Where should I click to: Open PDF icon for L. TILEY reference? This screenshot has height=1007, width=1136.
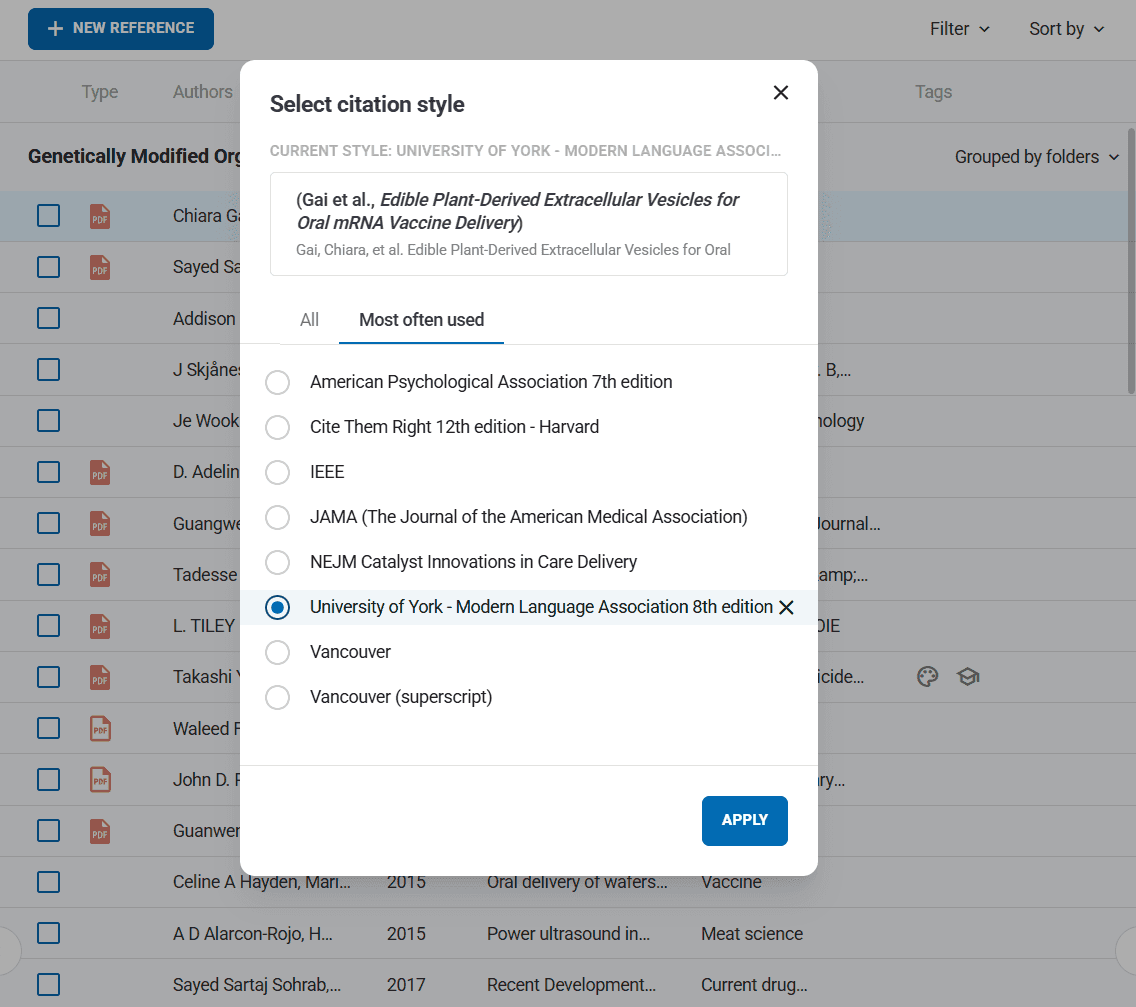tap(100, 626)
